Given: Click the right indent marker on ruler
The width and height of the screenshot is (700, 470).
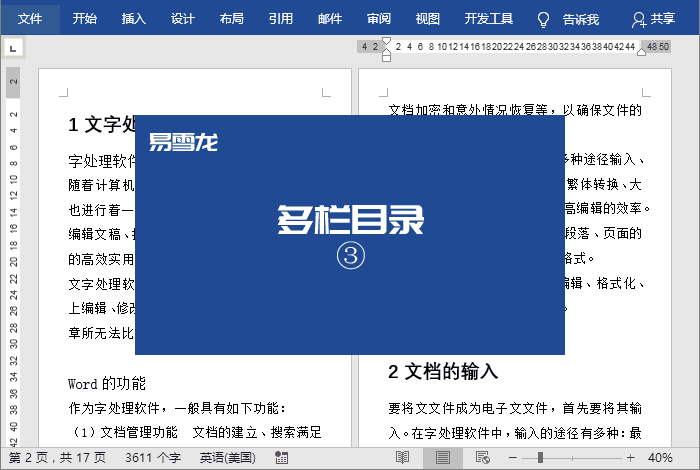Looking at the screenshot, I should coord(642,52).
